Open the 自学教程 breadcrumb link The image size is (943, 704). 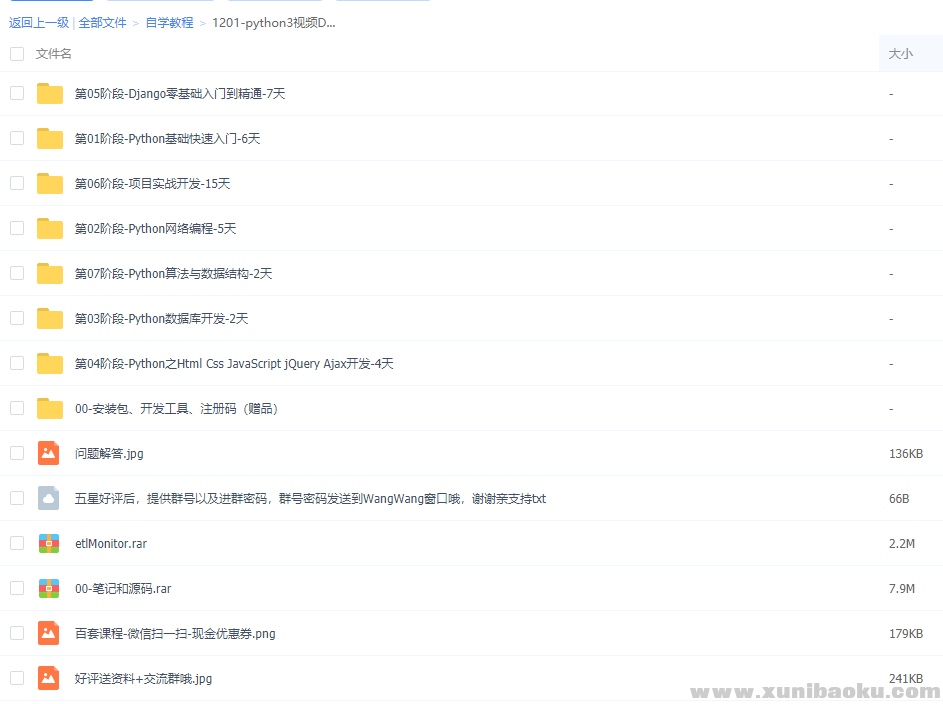pos(169,22)
